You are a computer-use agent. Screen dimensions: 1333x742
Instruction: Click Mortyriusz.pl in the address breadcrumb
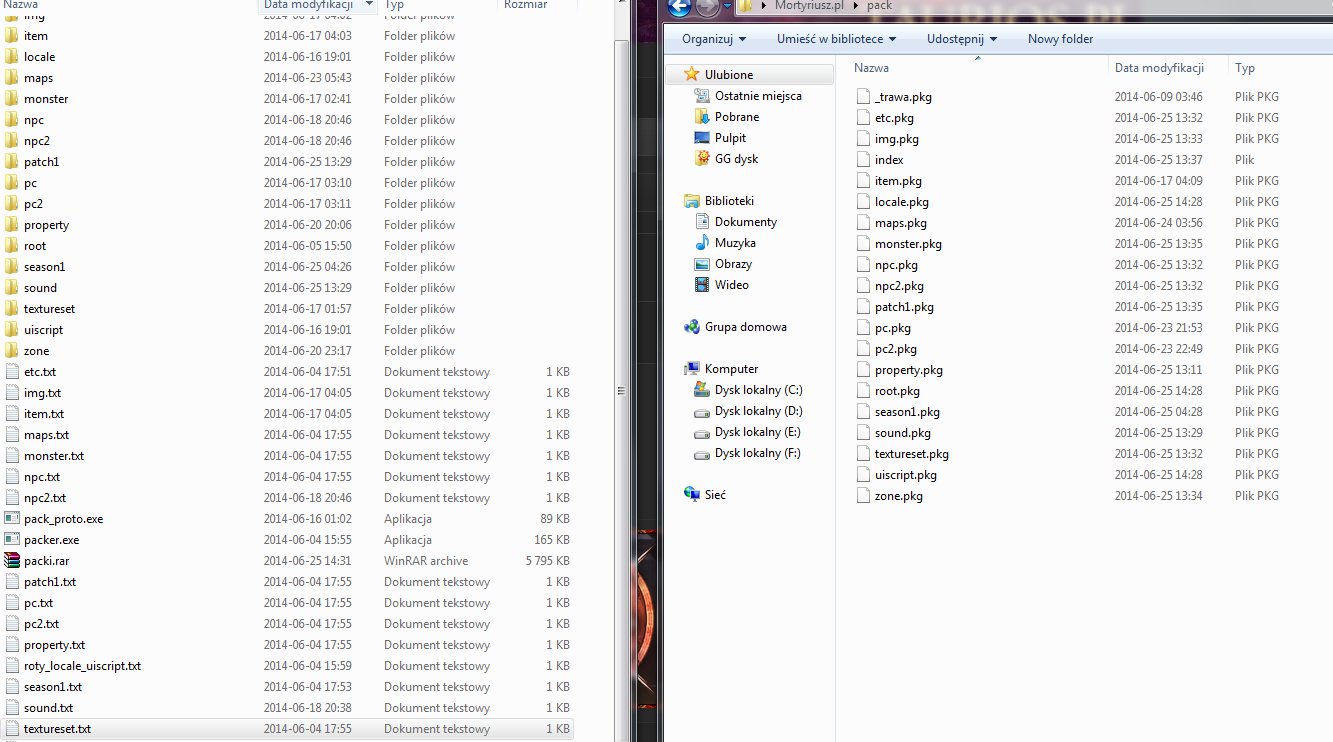(x=809, y=6)
